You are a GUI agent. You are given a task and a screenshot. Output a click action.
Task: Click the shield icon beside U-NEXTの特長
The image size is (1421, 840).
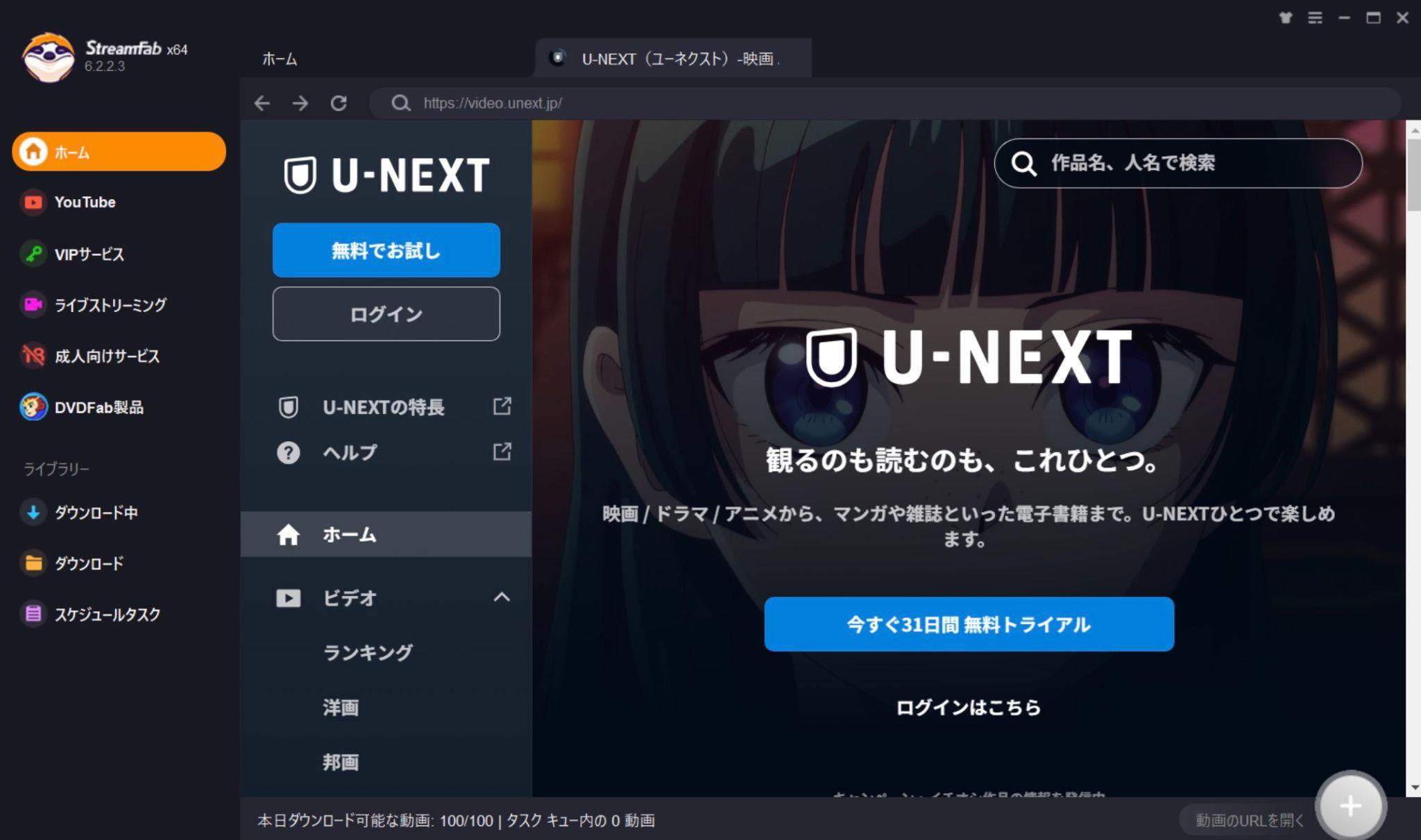click(x=288, y=407)
